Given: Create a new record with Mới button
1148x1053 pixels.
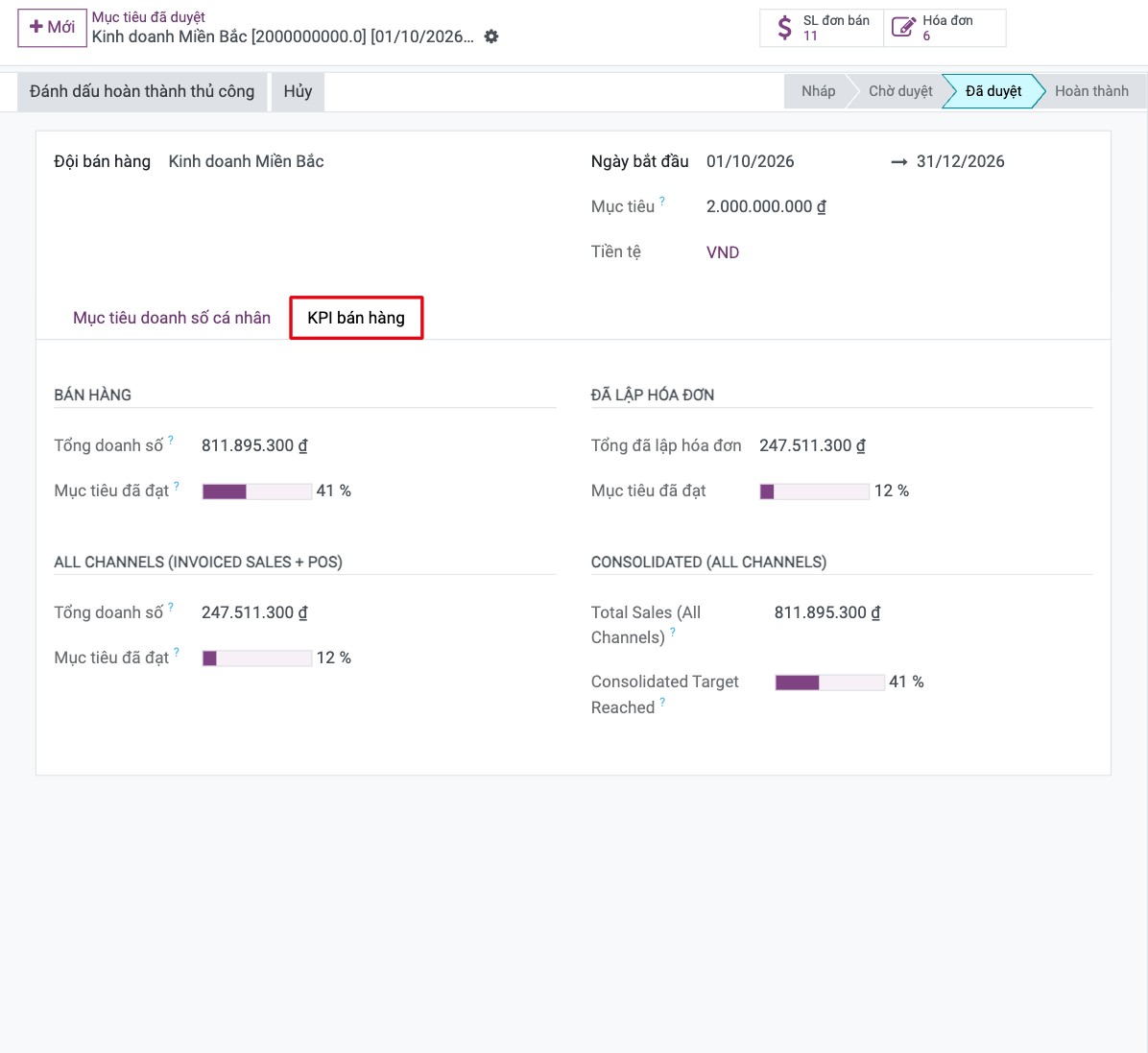Looking at the screenshot, I should pos(52,27).
